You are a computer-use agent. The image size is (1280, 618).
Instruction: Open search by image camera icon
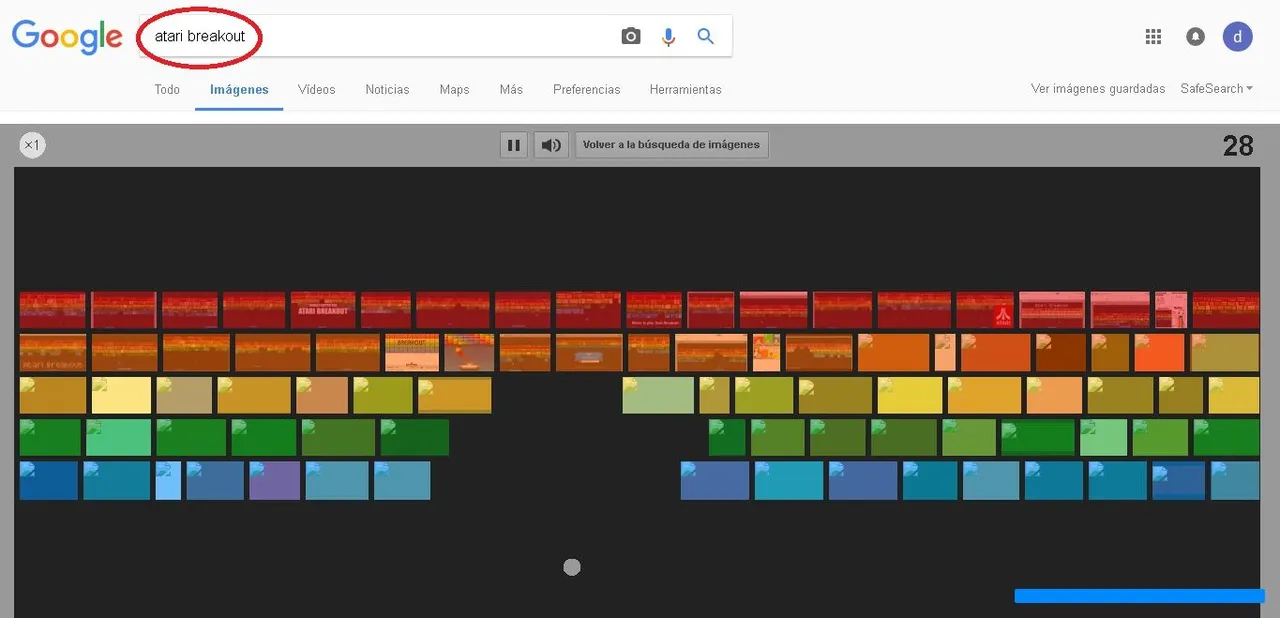pos(630,37)
